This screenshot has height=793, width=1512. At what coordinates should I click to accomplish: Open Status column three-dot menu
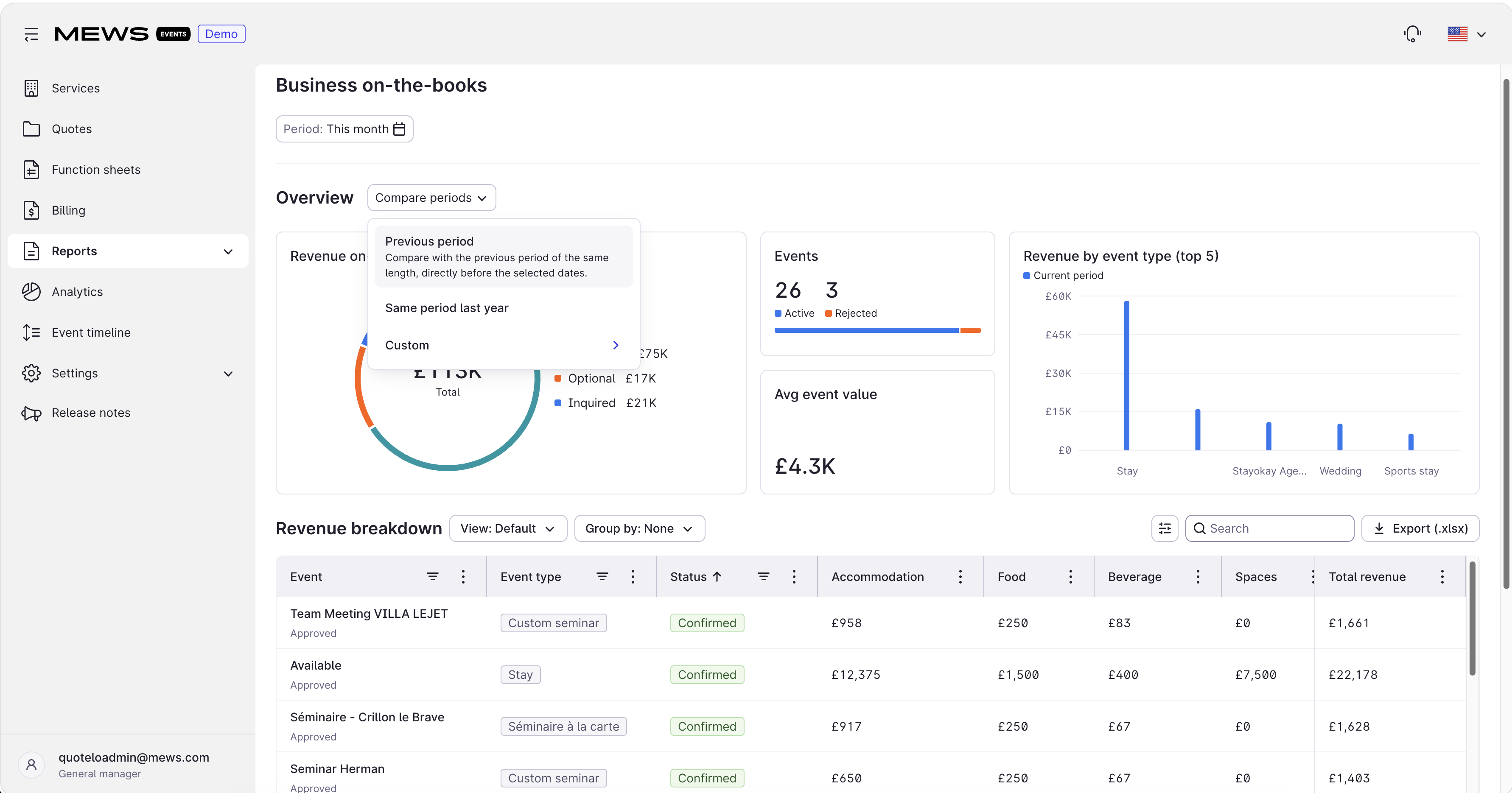pos(794,577)
